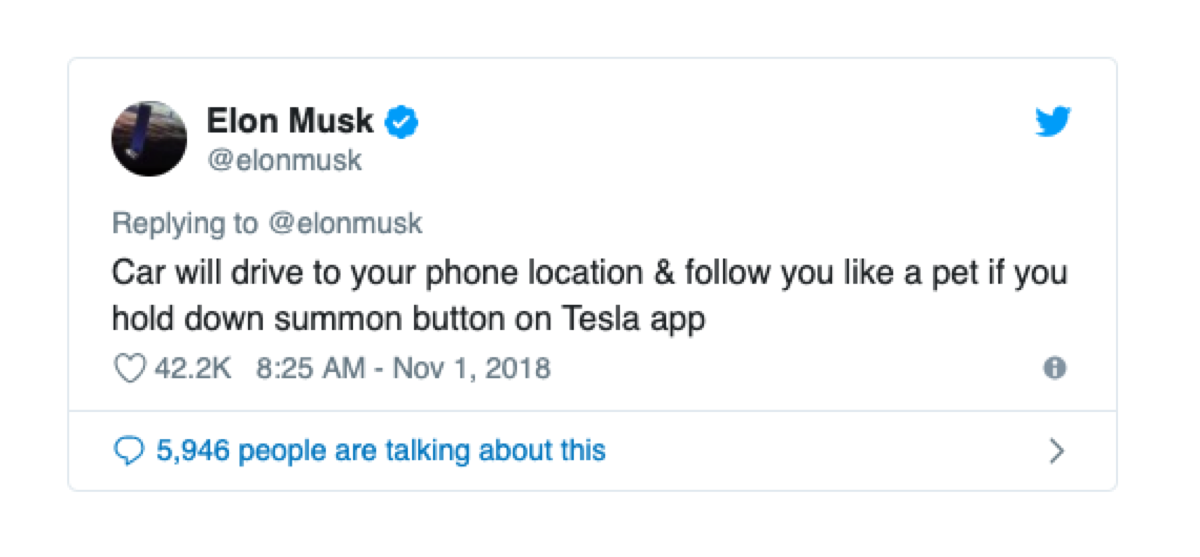Viewport: 1200px width, 557px height.
Task: Click the Nov 1, 2018 date
Action: point(472,368)
